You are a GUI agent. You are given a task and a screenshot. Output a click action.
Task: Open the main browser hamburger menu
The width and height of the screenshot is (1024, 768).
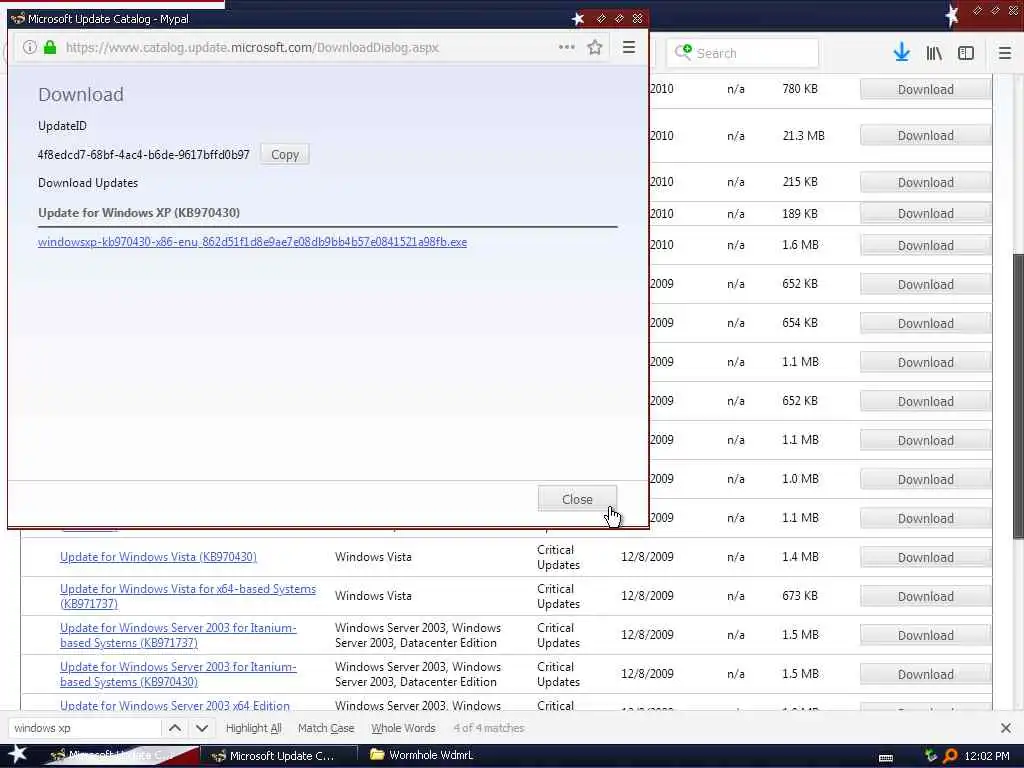[1005, 53]
